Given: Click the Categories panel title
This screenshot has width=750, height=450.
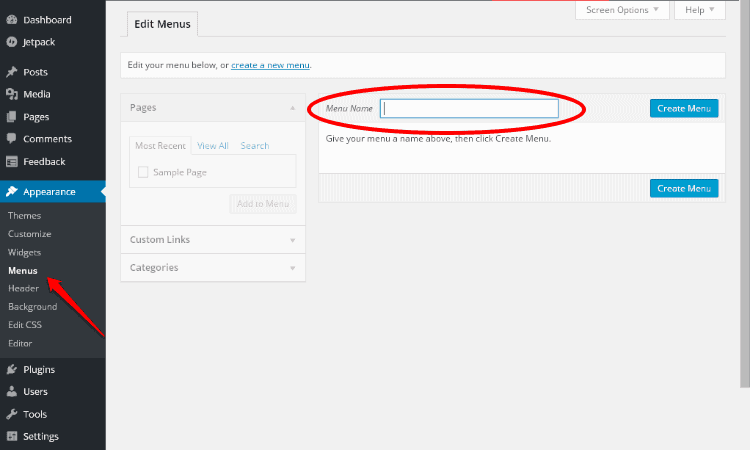Looking at the screenshot, I should point(154,268).
